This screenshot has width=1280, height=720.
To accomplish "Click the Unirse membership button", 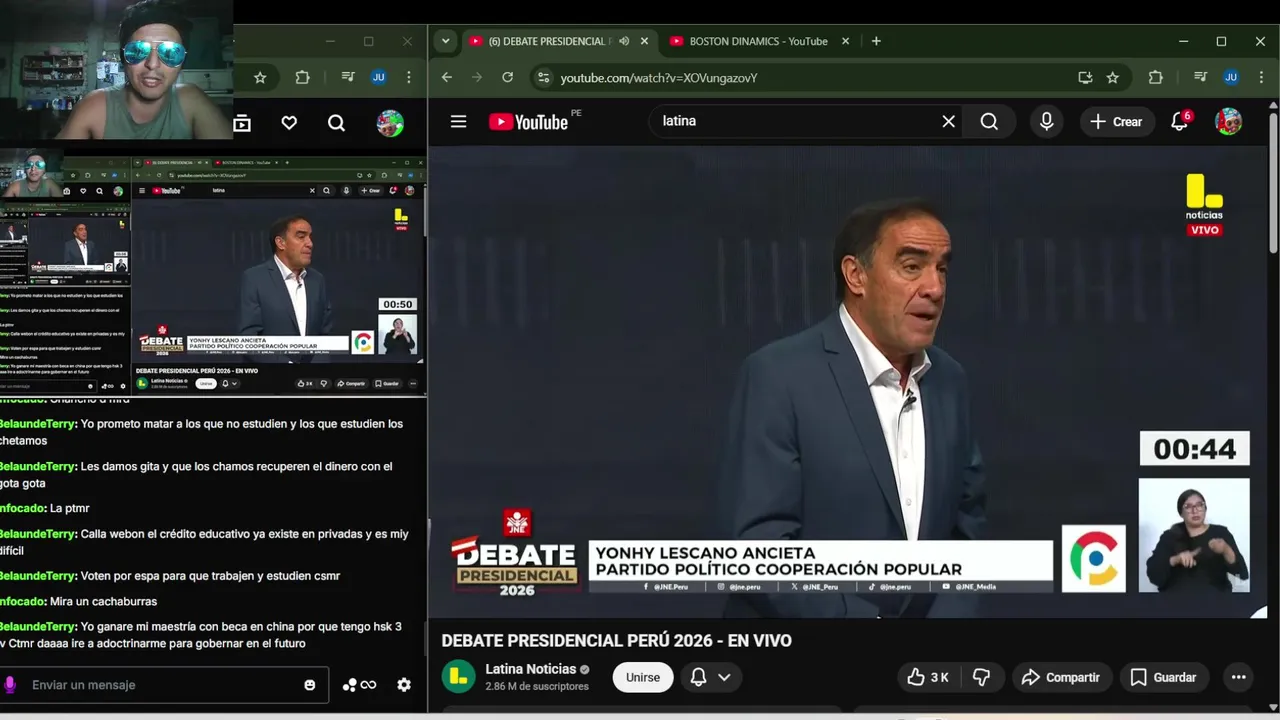I will point(643,677).
